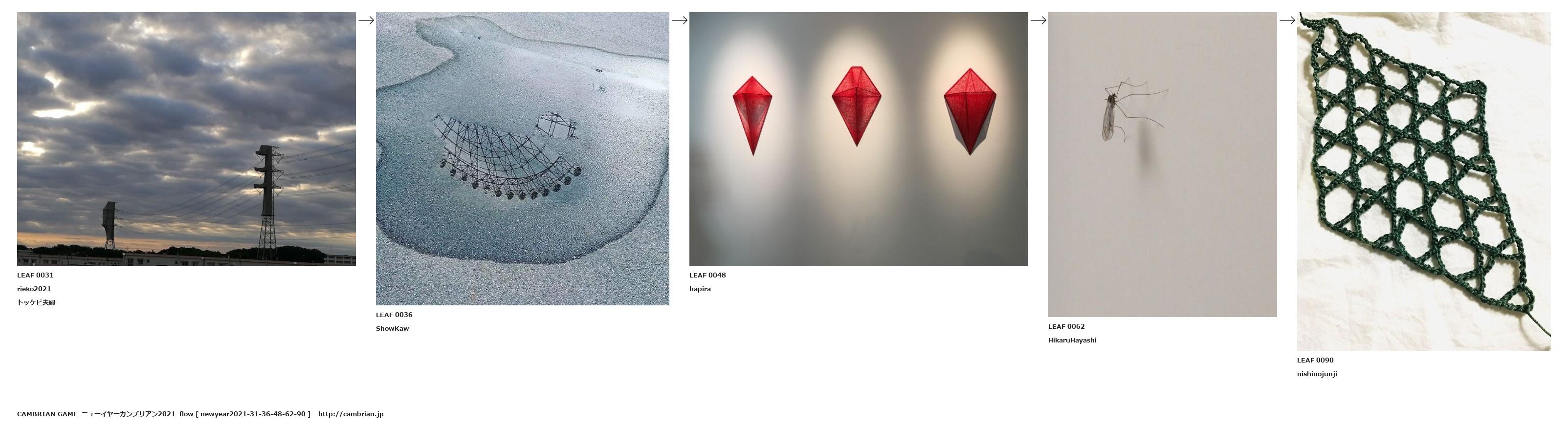This screenshot has width=1568, height=426.
Task: Open the green crochet lace photo
Action: (1424, 181)
